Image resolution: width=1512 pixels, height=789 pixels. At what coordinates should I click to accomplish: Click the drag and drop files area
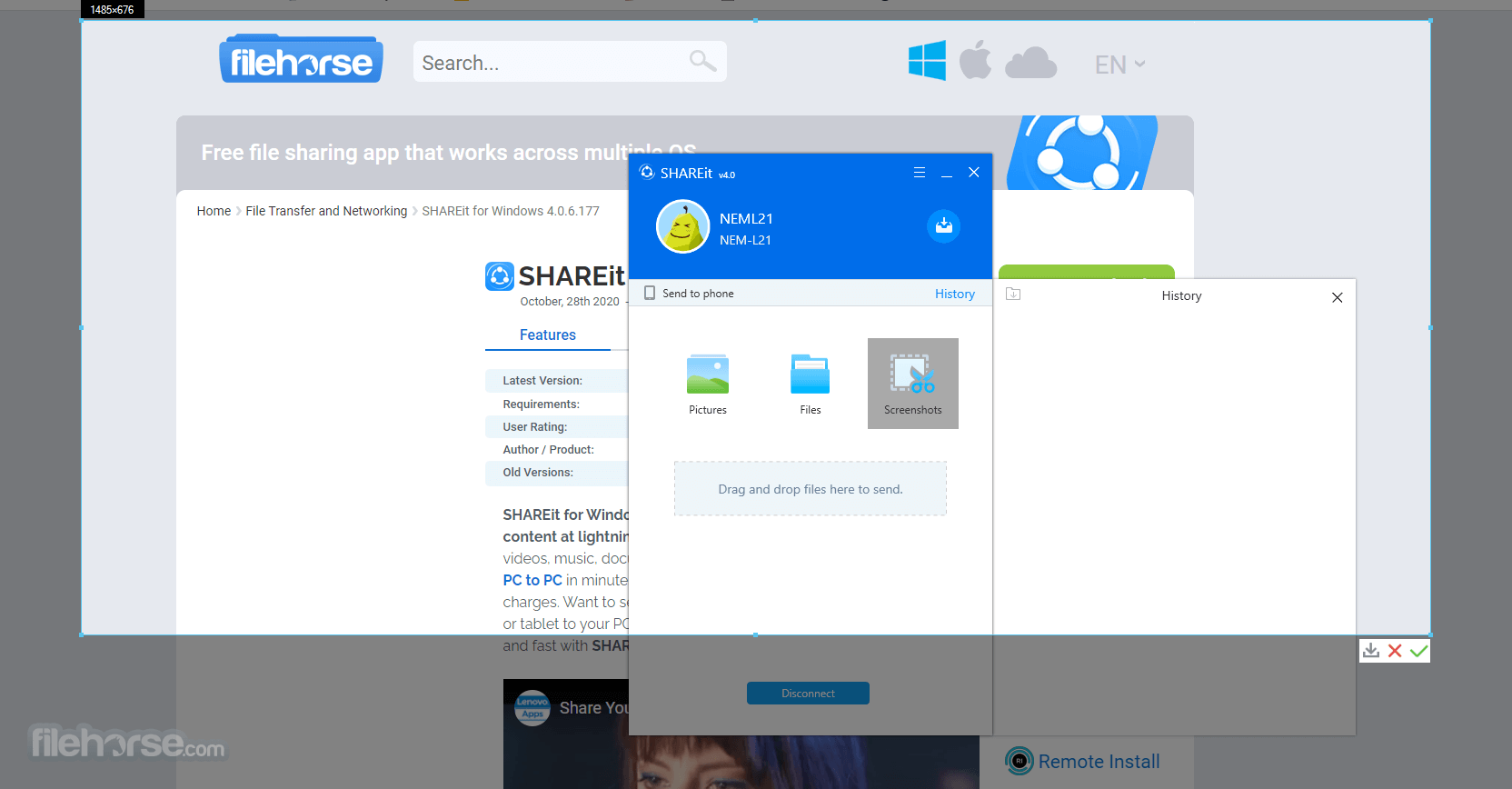[811, 489]
